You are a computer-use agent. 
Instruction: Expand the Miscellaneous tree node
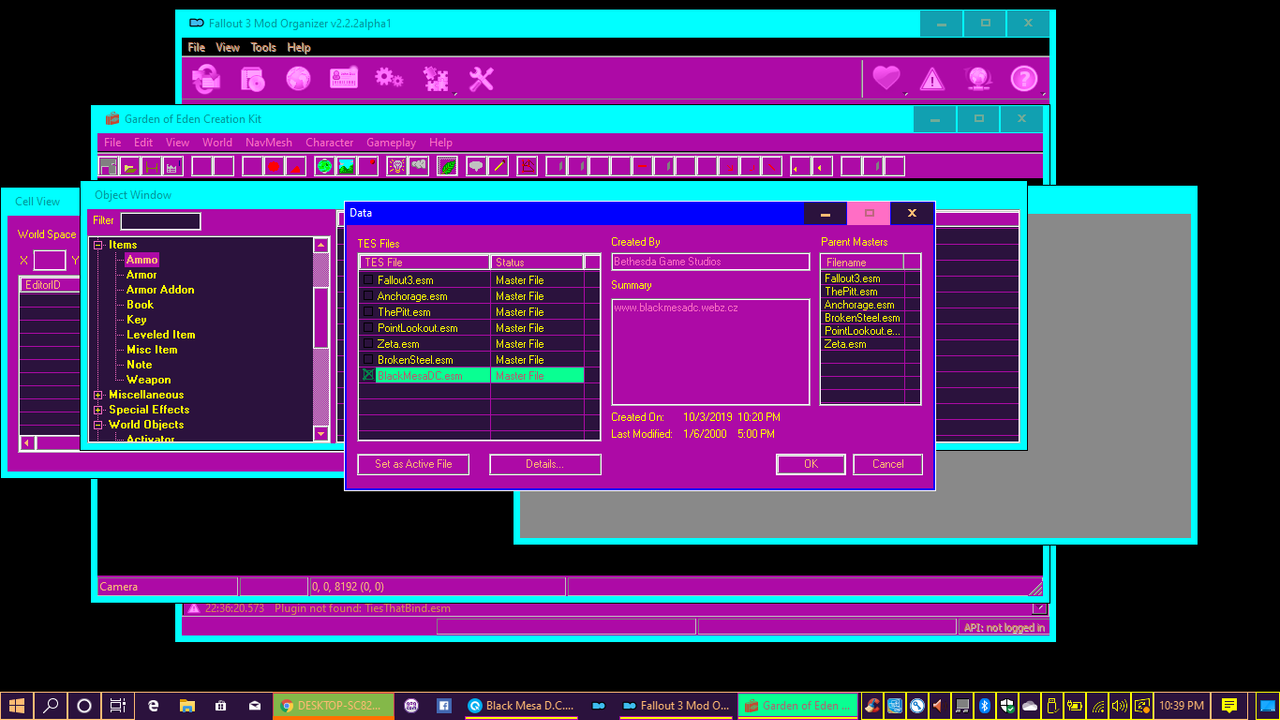click(x=99, y=395)
